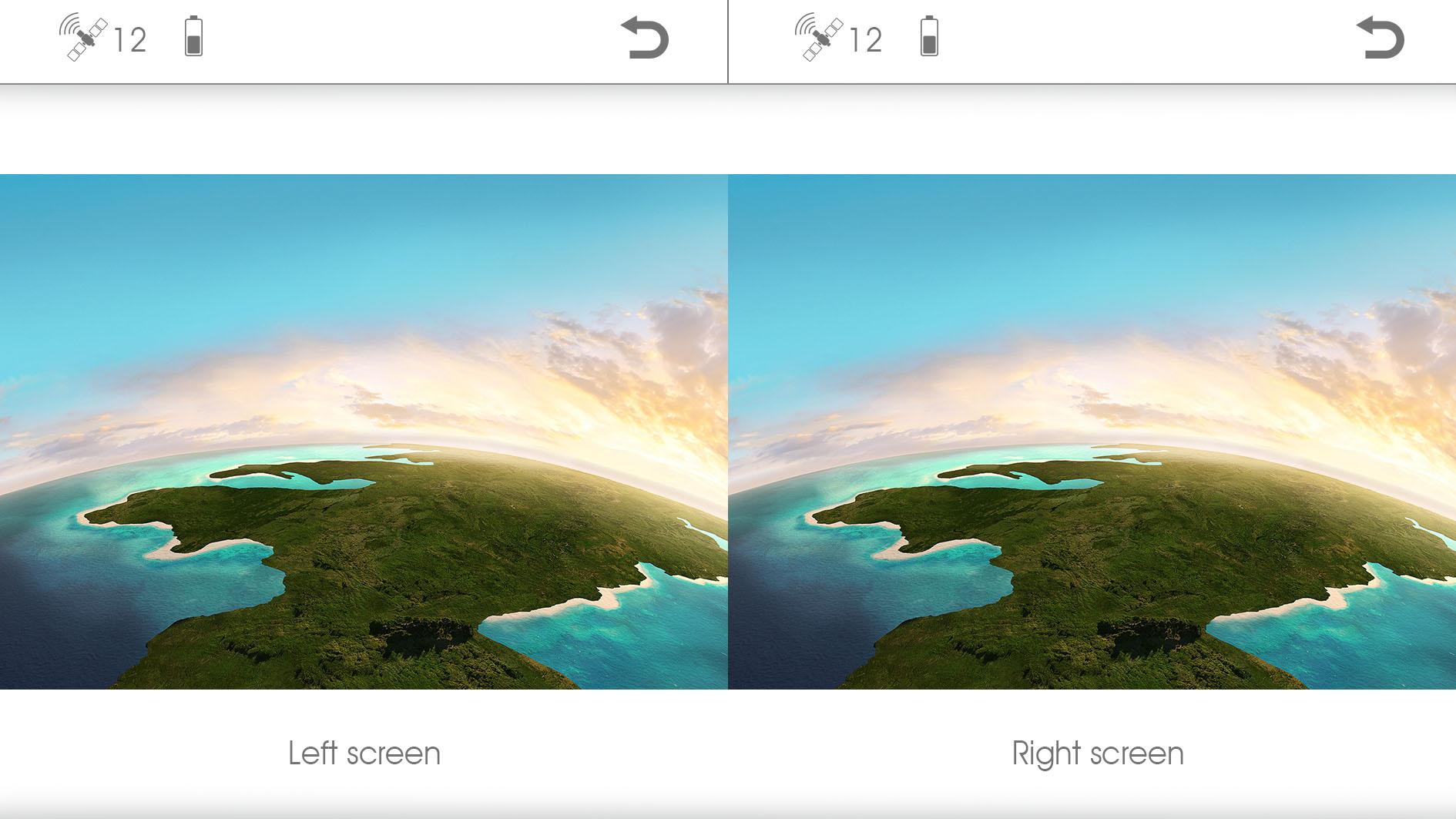This screenshot has width=1456, height=819.
Task: Select the right screen earth preview image
Action: (1092, 431)
